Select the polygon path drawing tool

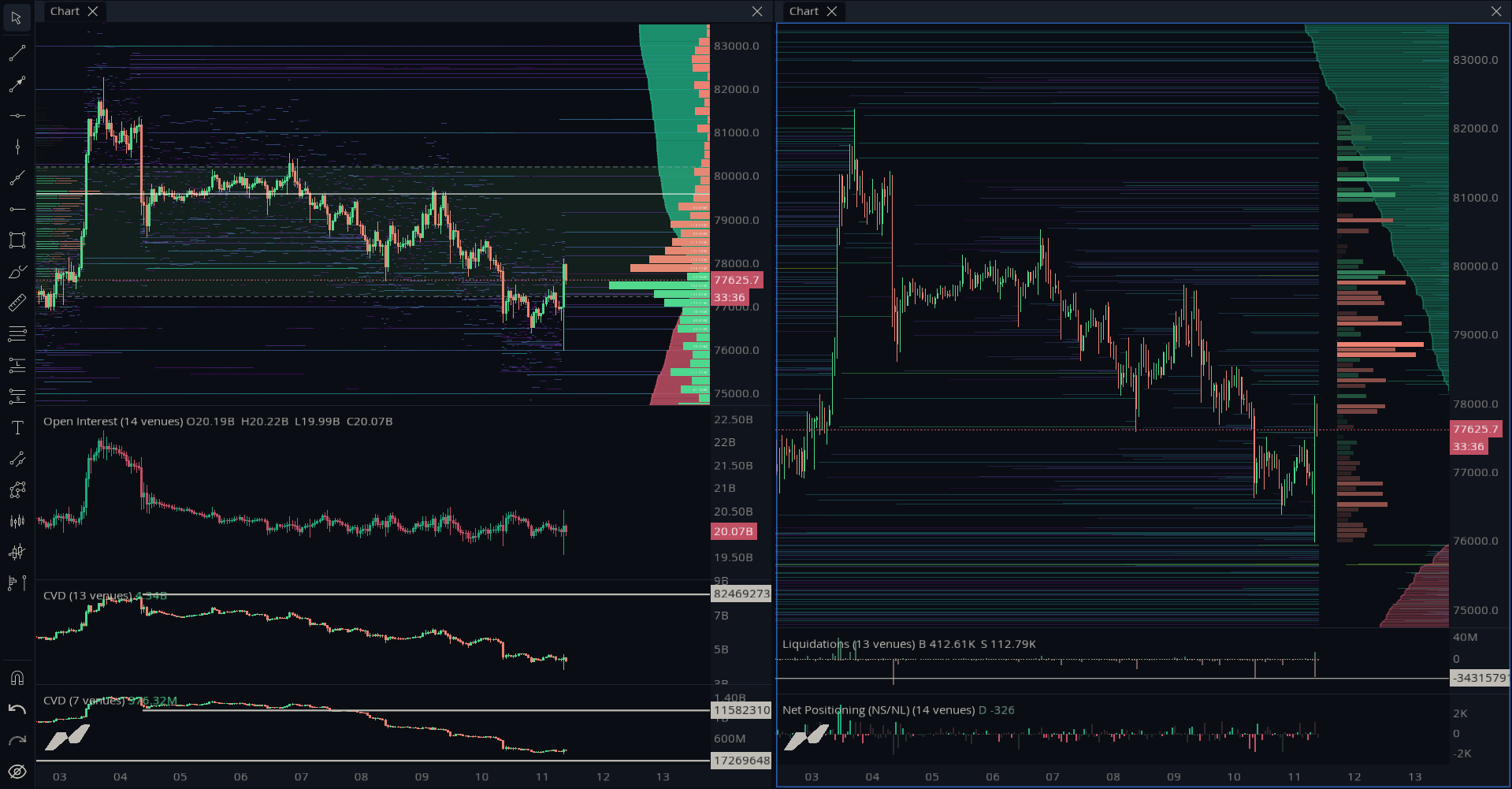[17, 490]
